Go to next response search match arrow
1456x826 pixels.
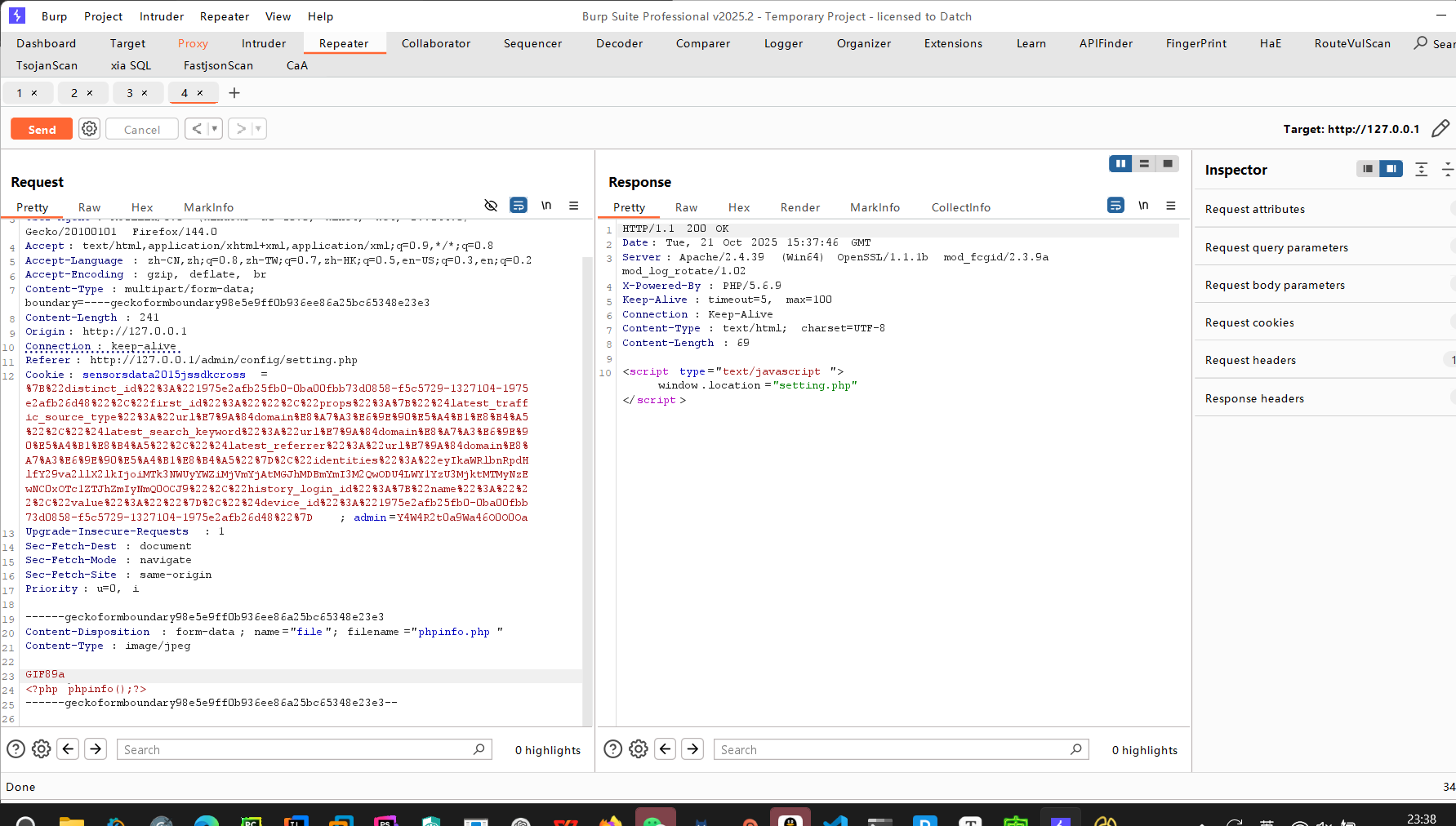pyautogui.click(x=692, y=749)
